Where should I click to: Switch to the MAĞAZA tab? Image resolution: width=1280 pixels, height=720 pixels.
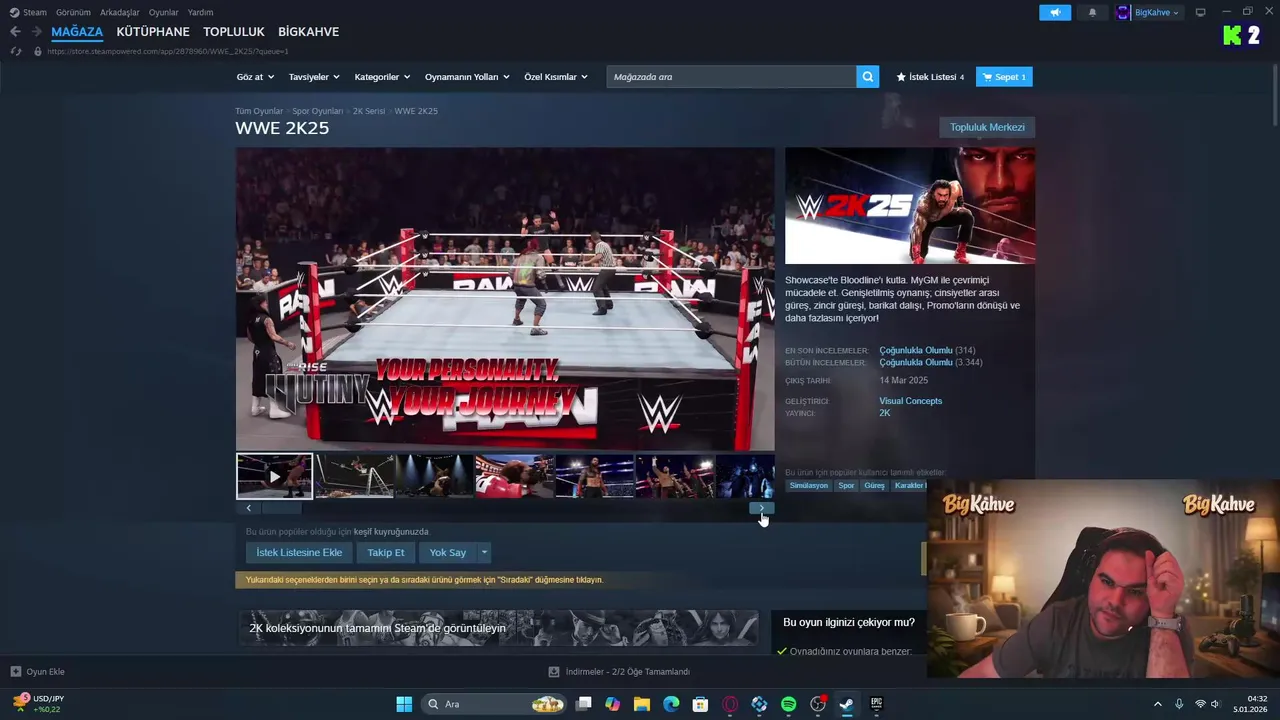click(77, 32)
